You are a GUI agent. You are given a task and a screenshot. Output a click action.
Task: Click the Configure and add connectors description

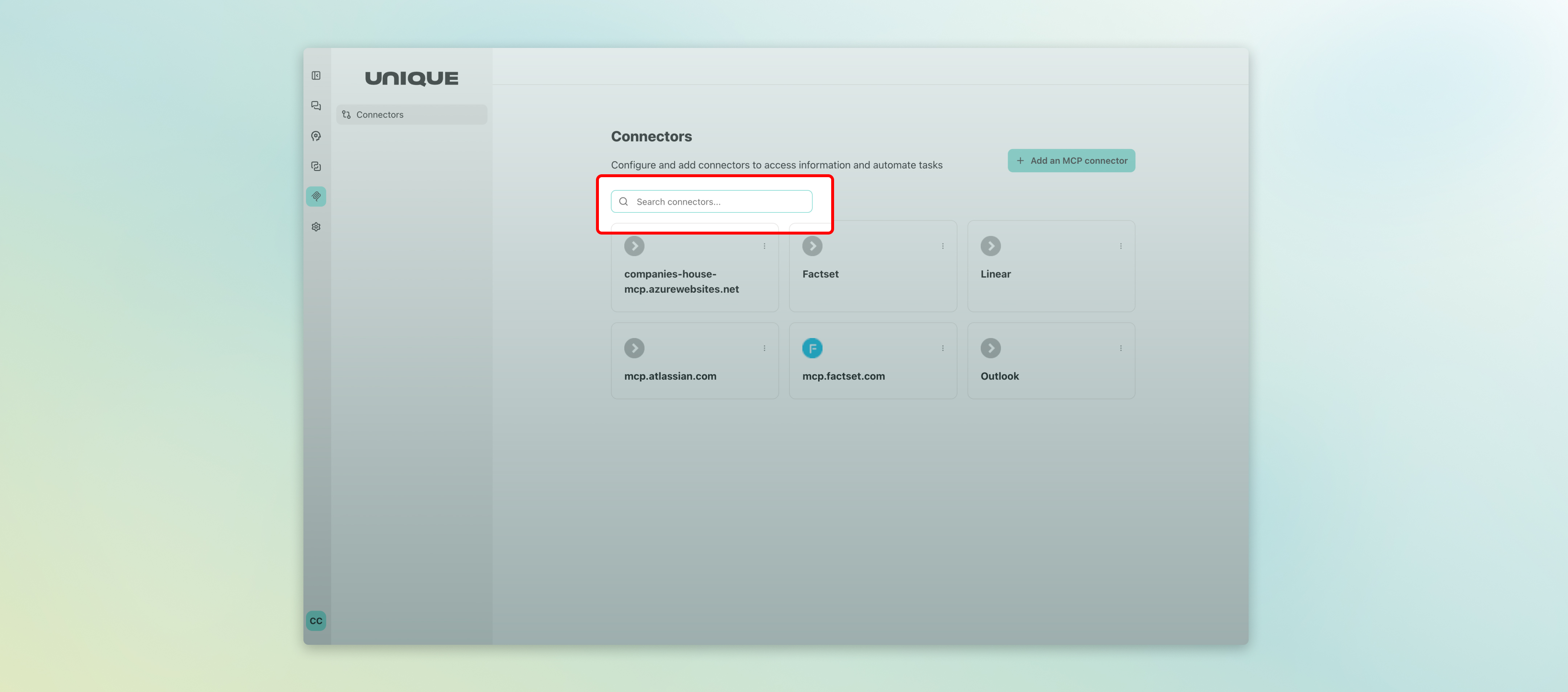pos(777,165)
